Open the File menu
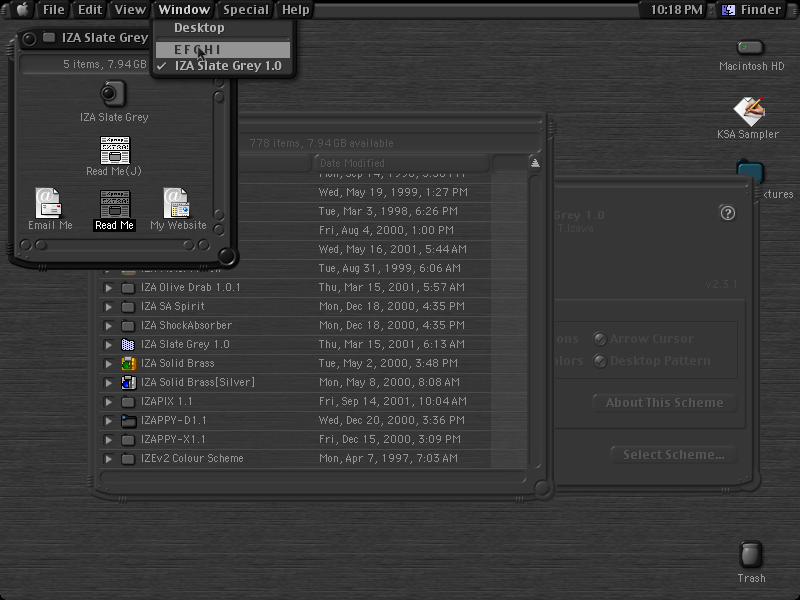Image resolution: width=800 pixels, height=600 pixels. [54, 9]
